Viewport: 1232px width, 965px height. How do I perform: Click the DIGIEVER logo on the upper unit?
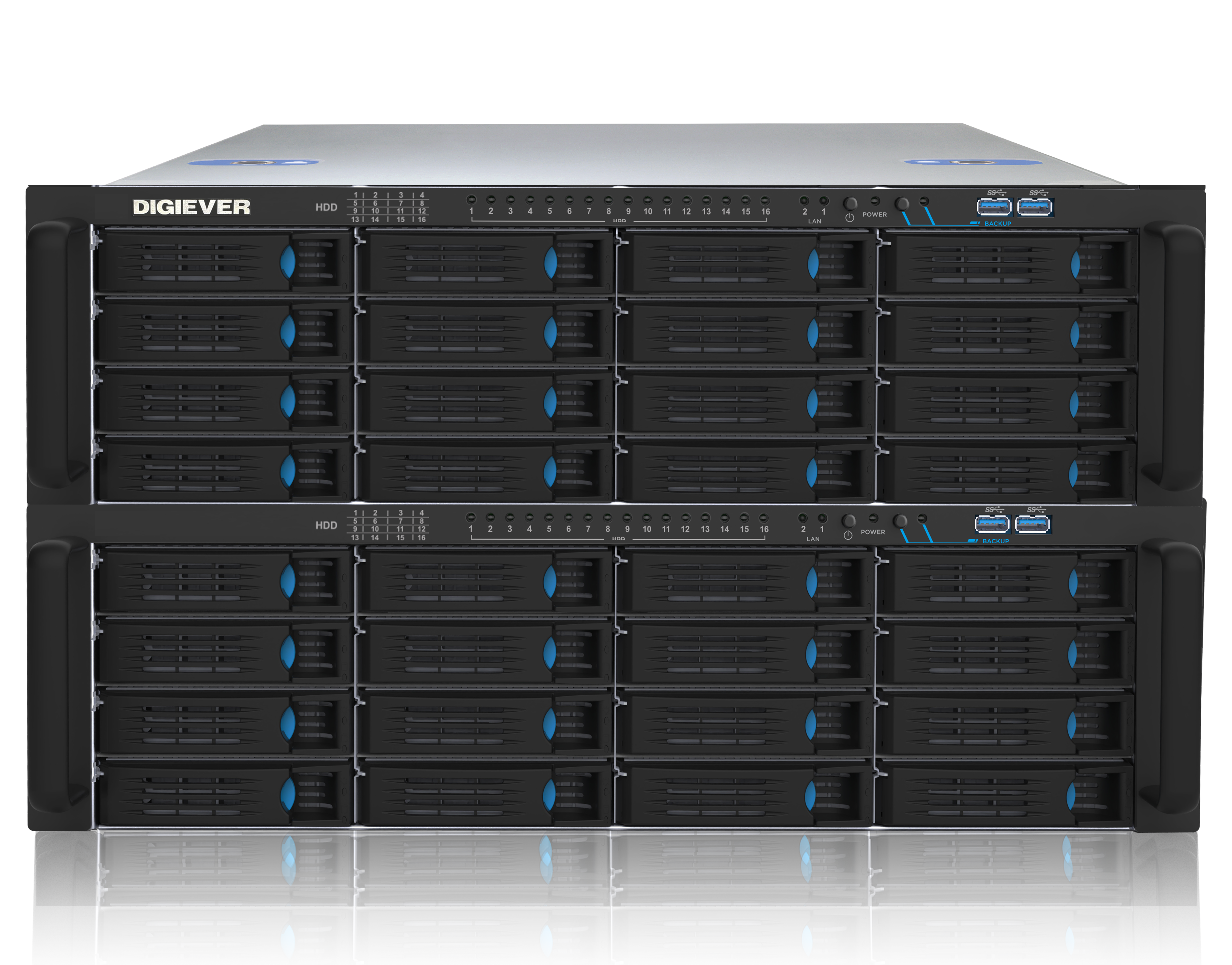click(191, 207)
